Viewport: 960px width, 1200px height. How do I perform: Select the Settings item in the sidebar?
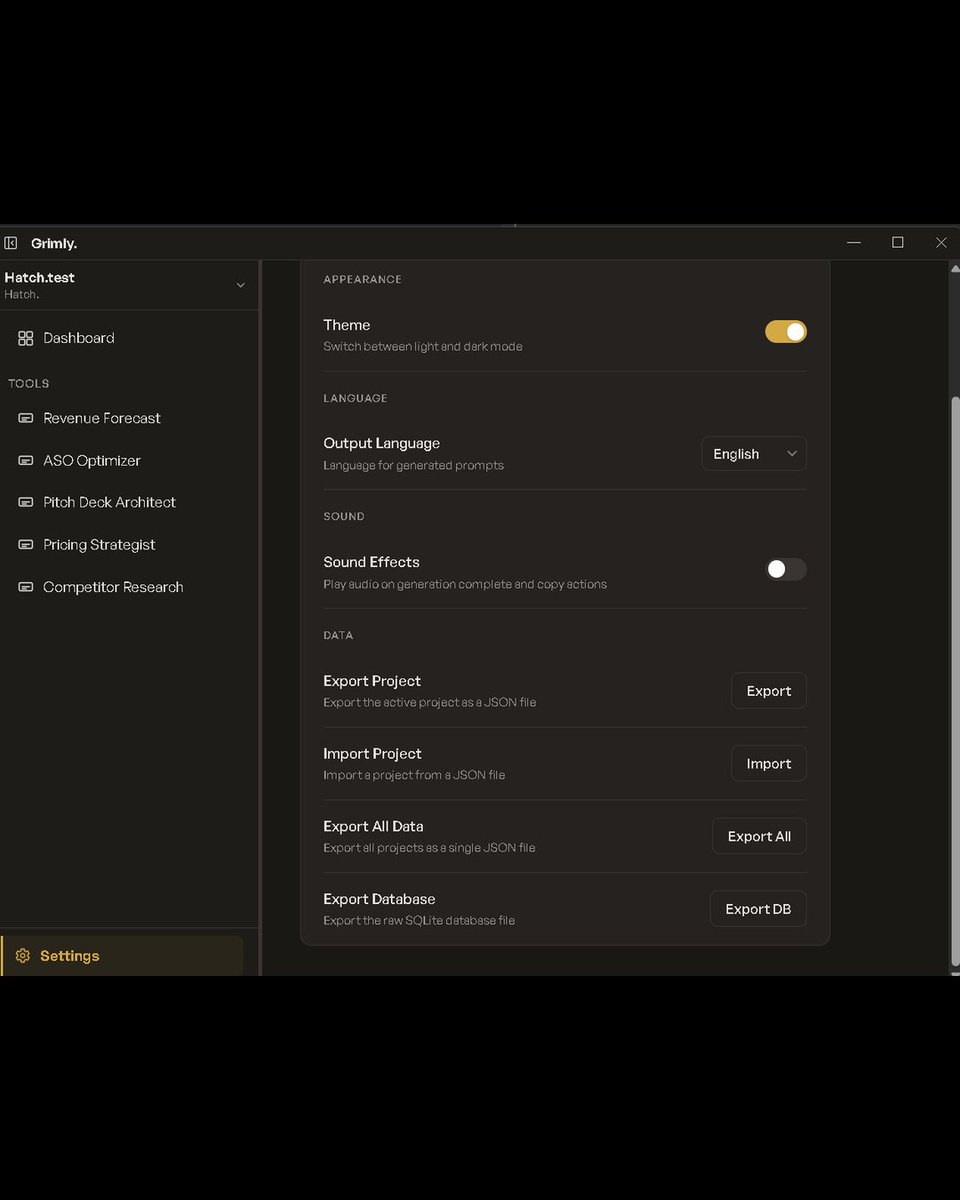[122, 956]
